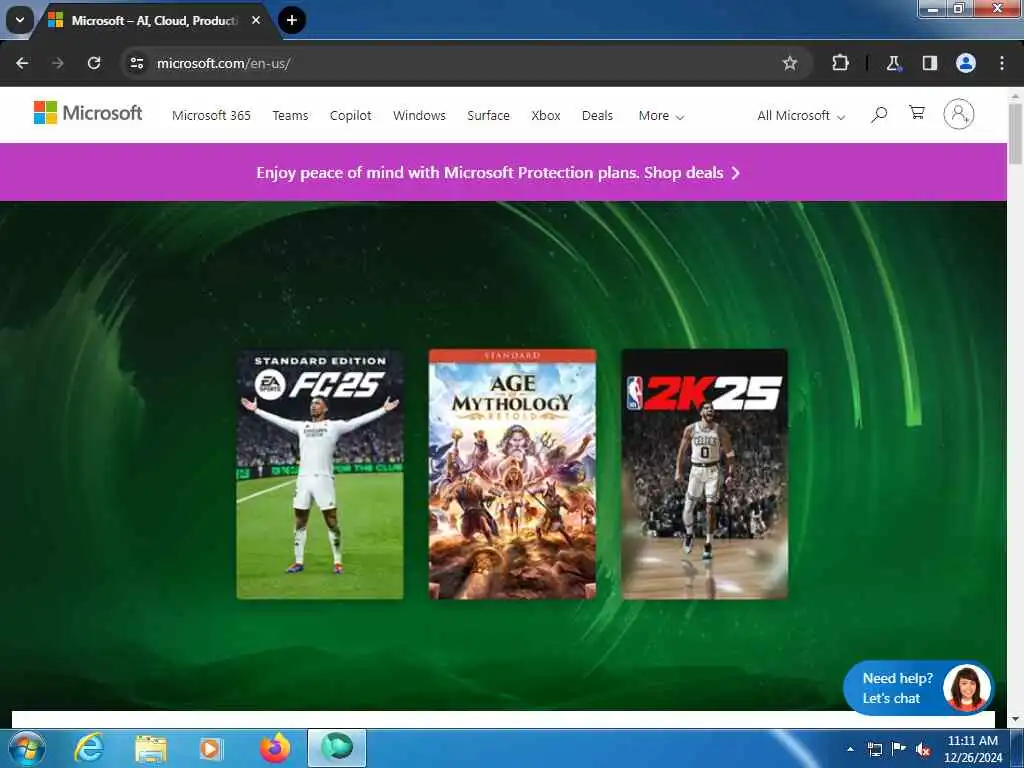Image resolution: width=1024 pixels, height=768 pixels.
Task: Go to Xbox nav link
Action: click(546, 116)
